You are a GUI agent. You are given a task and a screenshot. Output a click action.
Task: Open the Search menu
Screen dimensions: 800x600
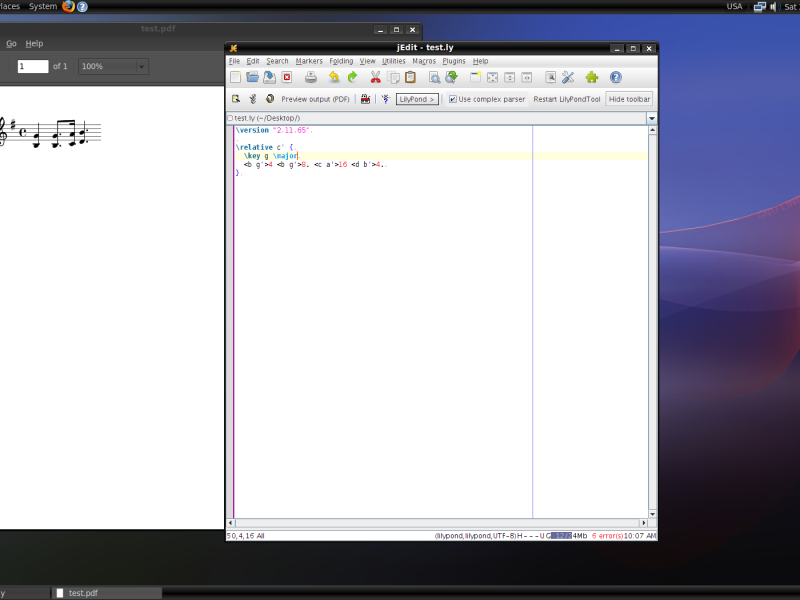[277, 61]
